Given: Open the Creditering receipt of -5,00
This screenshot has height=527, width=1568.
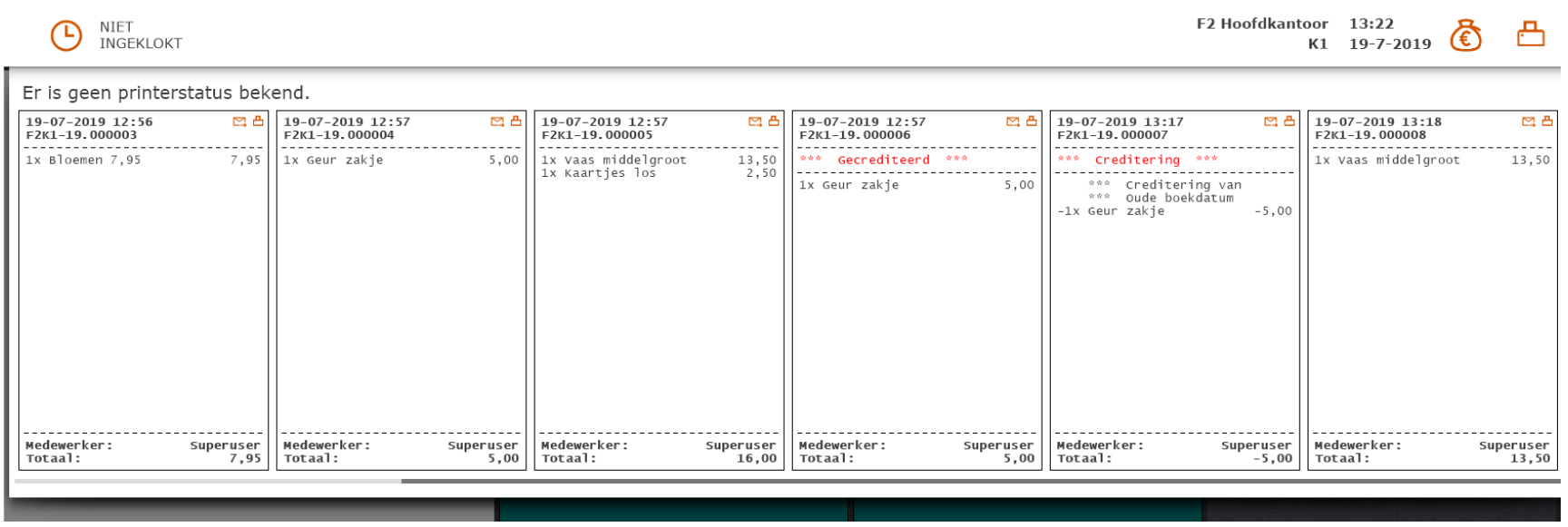Looking at the screenshot, I should (x=1174, y=290).
